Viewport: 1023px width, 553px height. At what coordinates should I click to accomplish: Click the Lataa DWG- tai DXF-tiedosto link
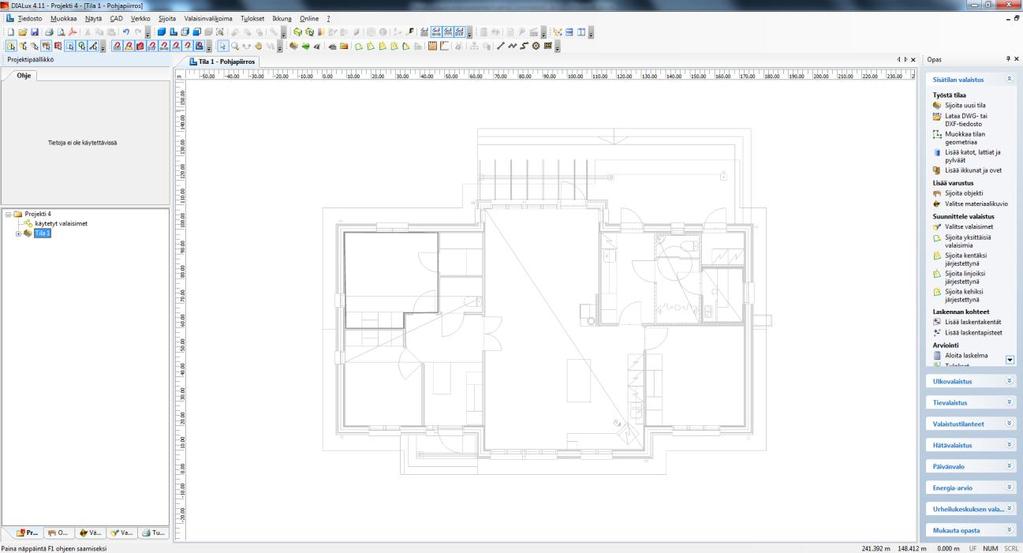tap(966, 119)
